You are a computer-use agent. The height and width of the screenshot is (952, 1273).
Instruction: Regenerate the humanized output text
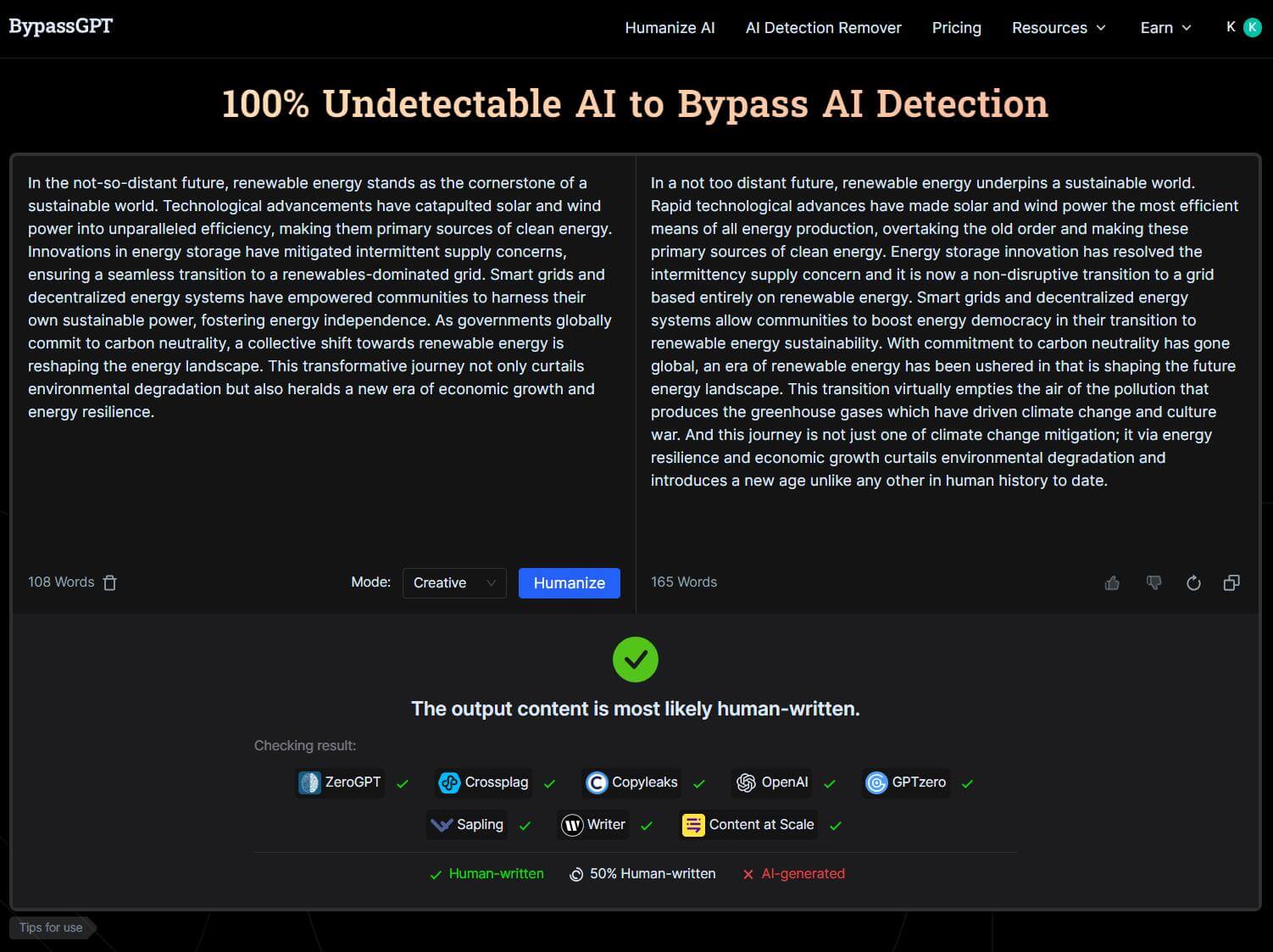[1193, 582]
